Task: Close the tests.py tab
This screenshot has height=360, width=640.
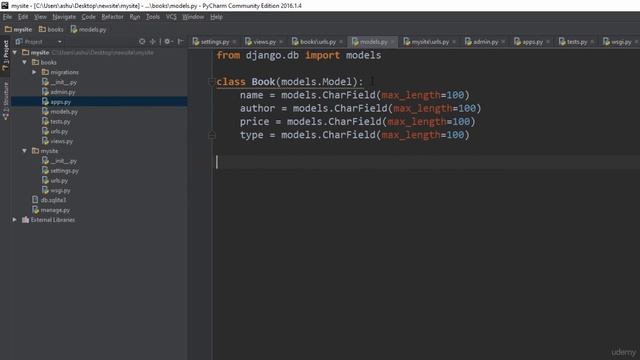Action: (x=592, y=42)
